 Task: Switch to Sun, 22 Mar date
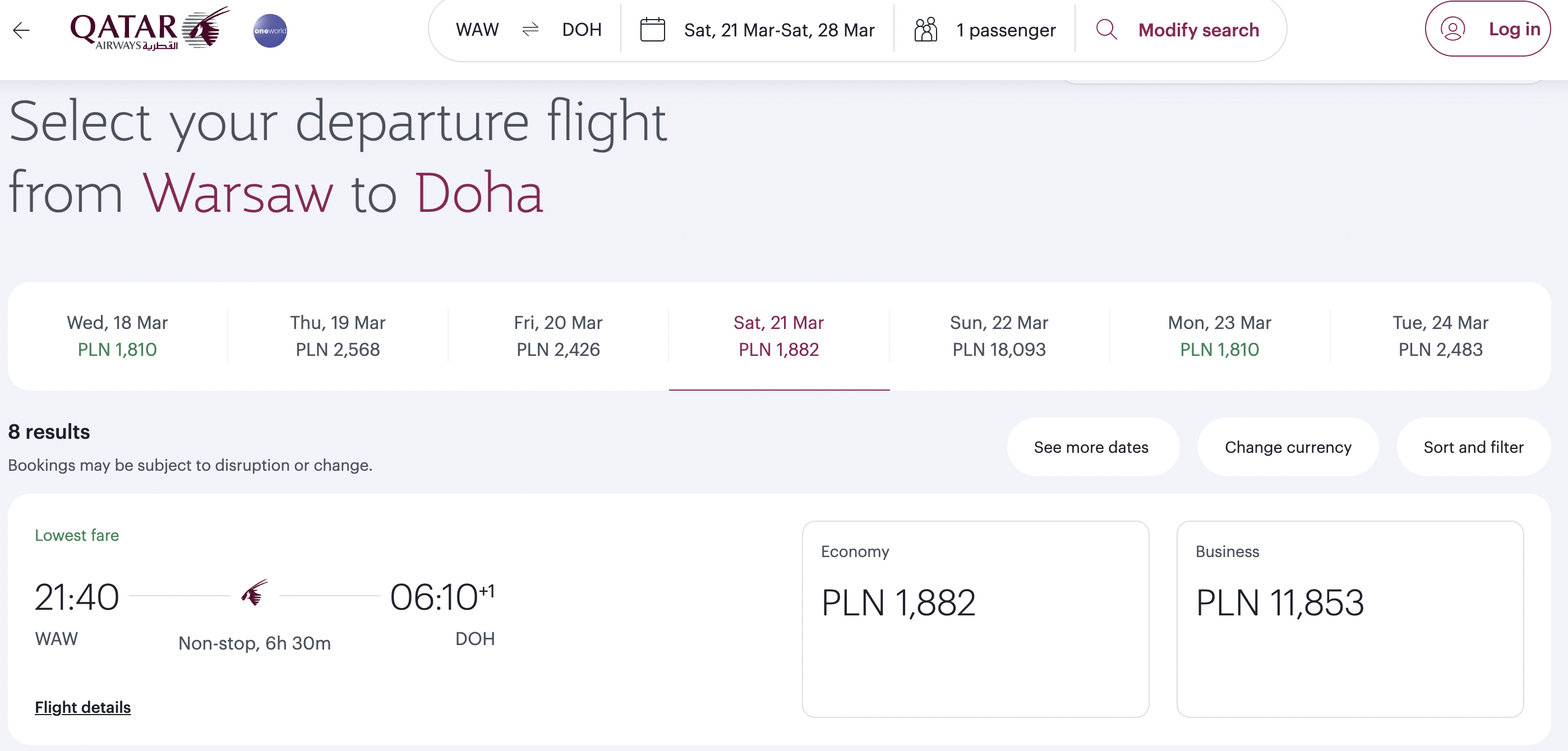pyautogui.click(x=999, y=336)
